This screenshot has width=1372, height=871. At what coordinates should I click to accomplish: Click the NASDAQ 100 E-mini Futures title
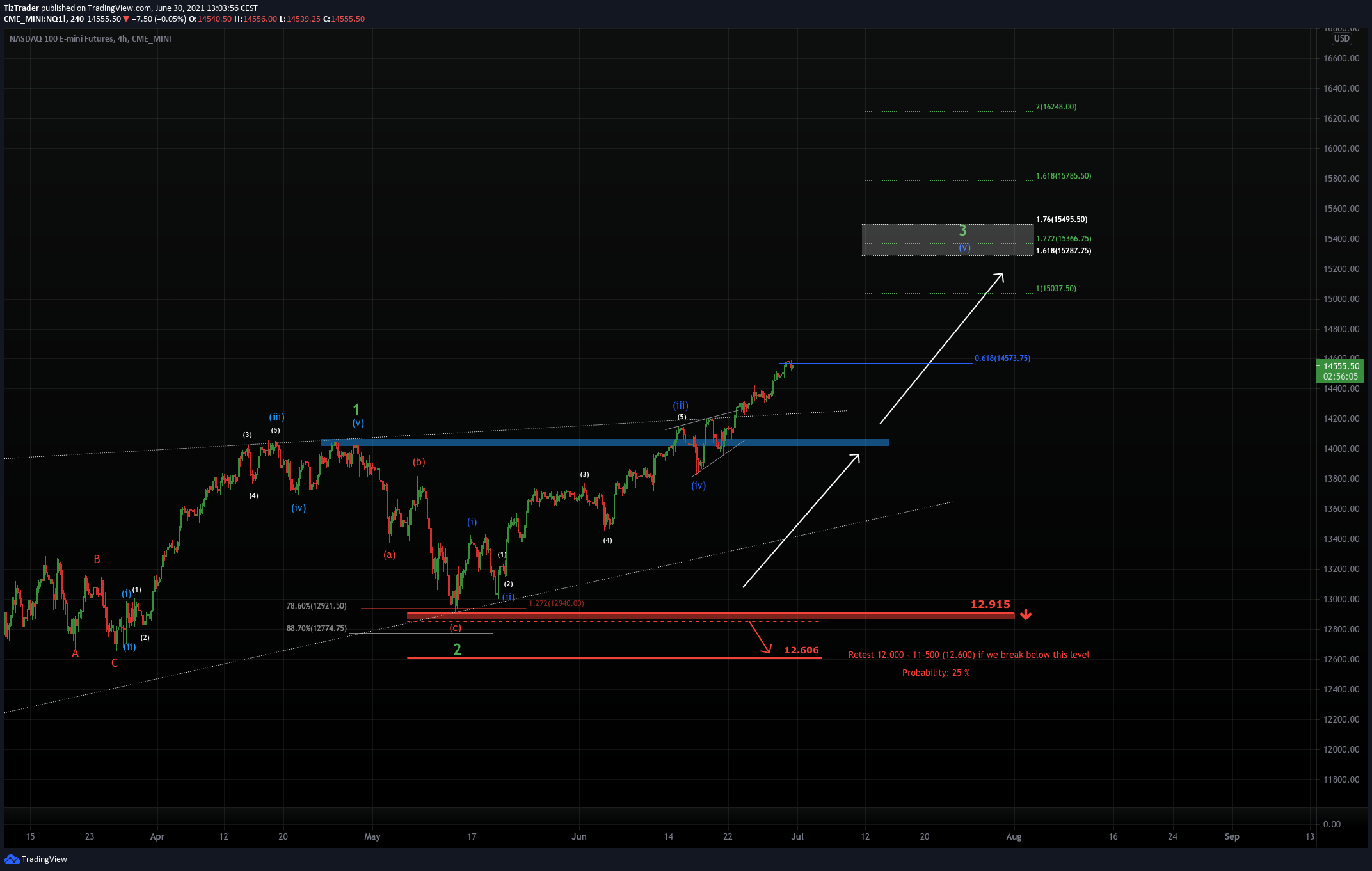[90, 39]
